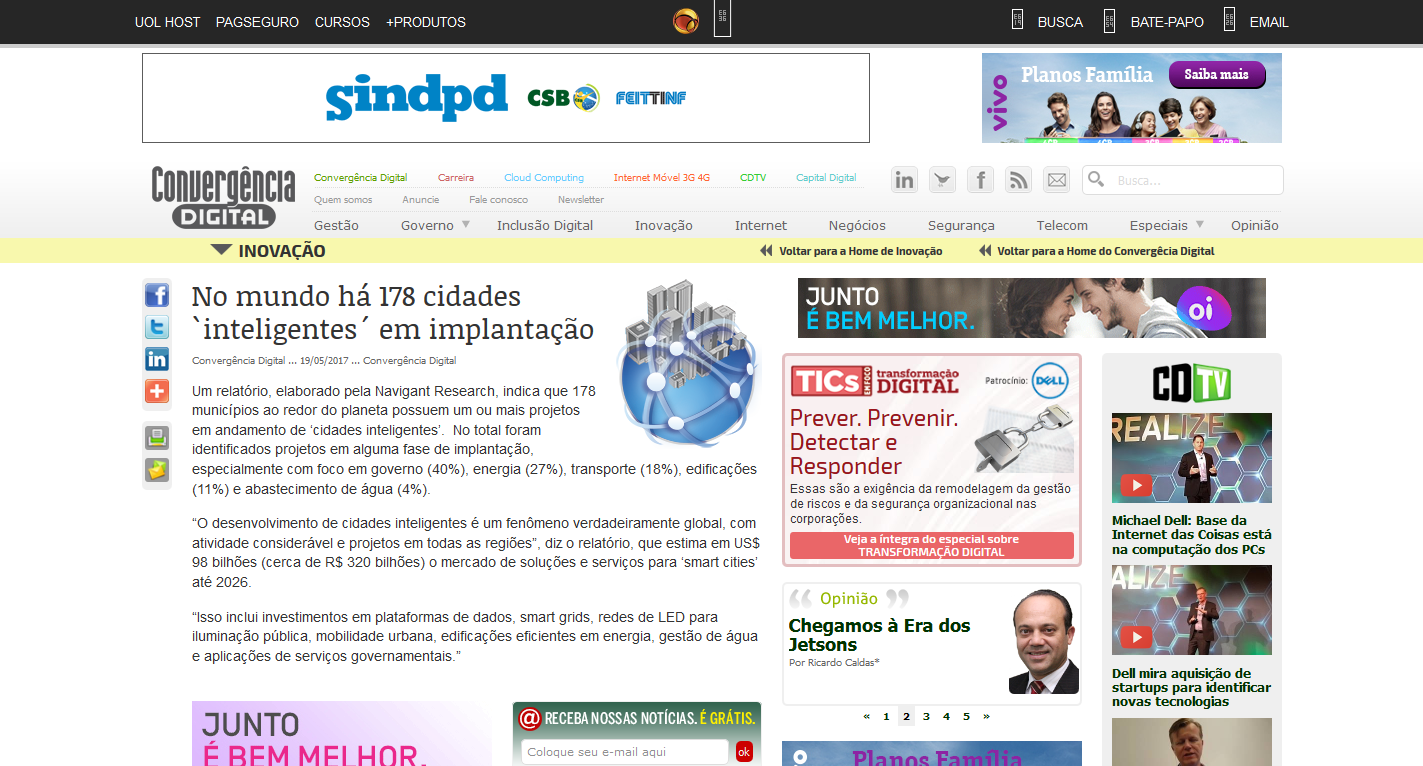Expand Especiais menu dropdown arrow
Screen dimensions: 1423x766
(x=1200, y=224)
